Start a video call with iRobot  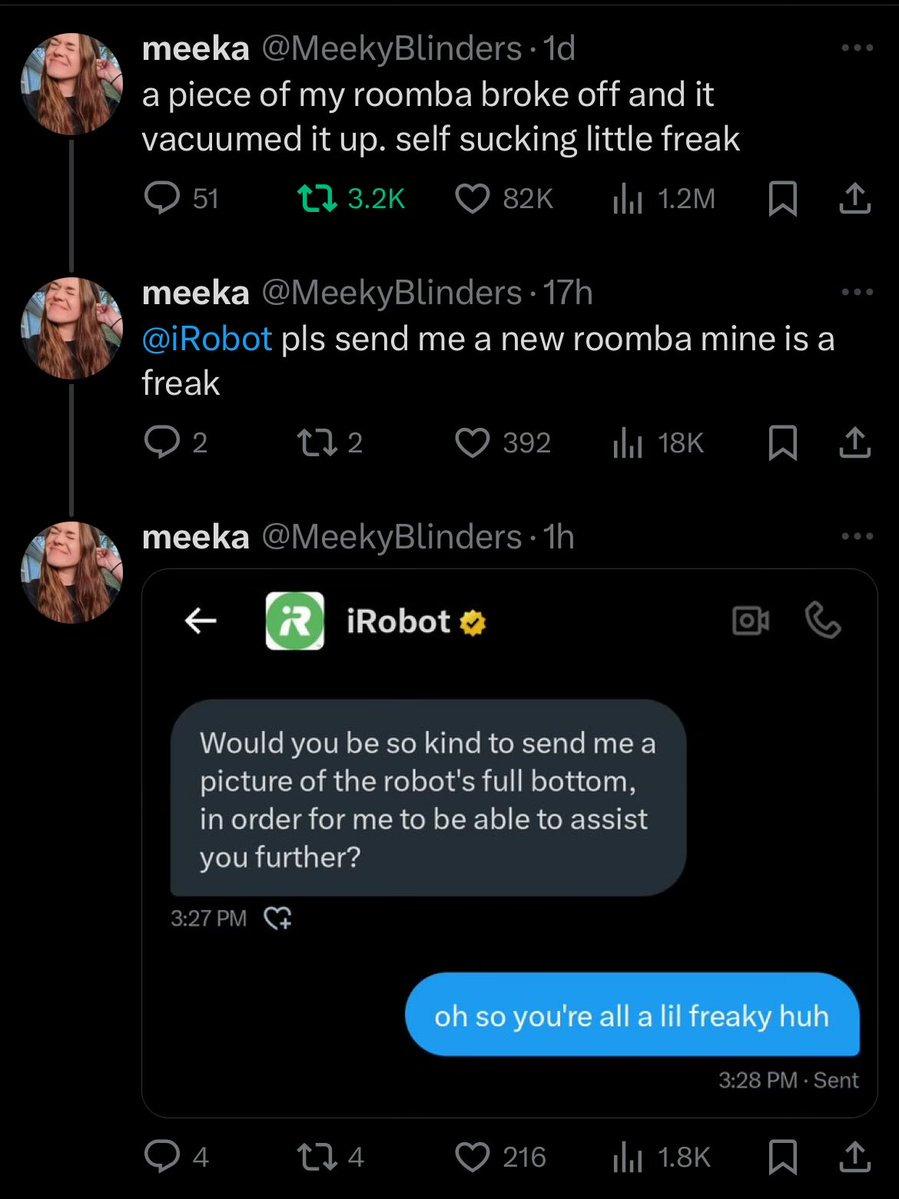pyautogui.click(x=751, y=622)
